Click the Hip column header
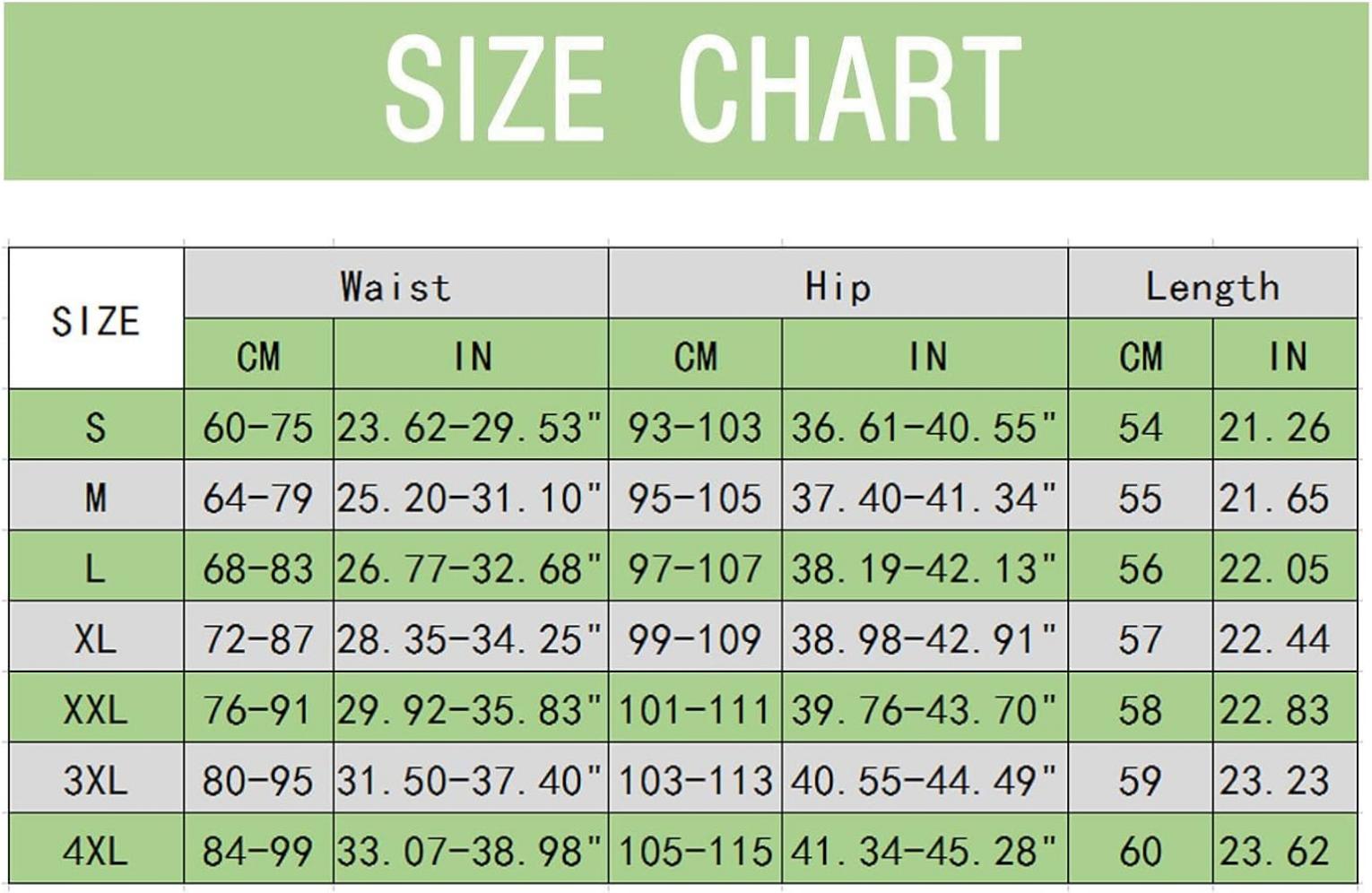Screen dimensions: 1372x893 pos(838,283)
